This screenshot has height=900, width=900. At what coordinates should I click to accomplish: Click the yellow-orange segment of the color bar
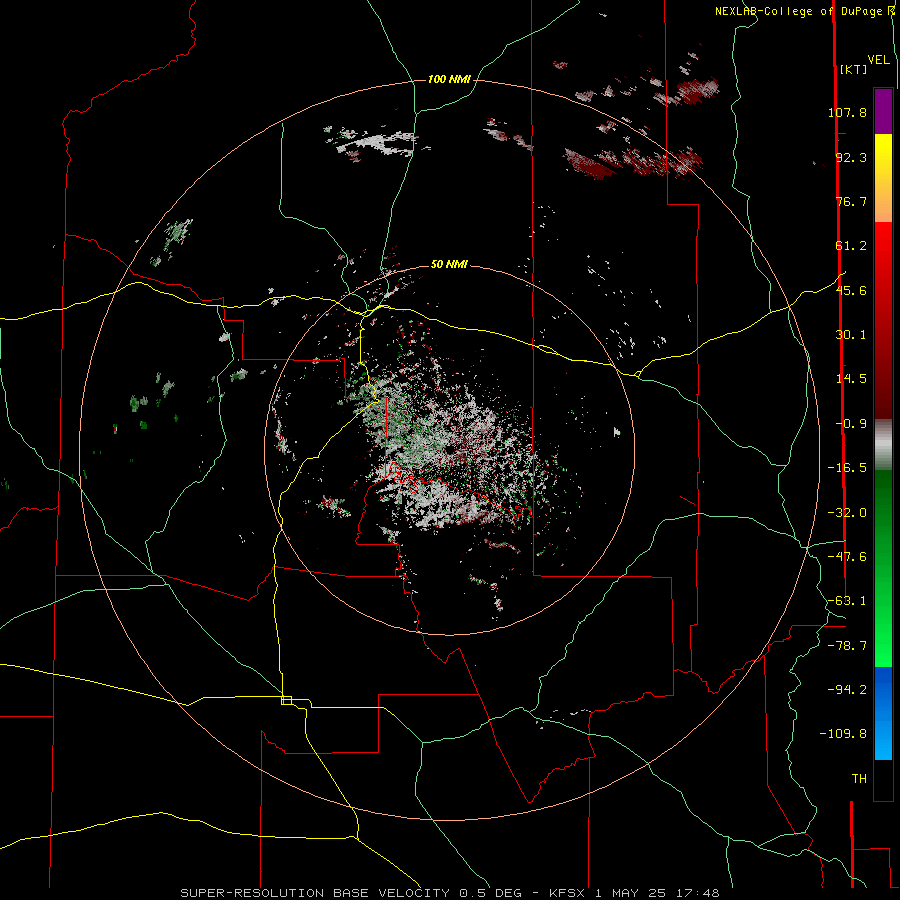(x=883, y=178)
